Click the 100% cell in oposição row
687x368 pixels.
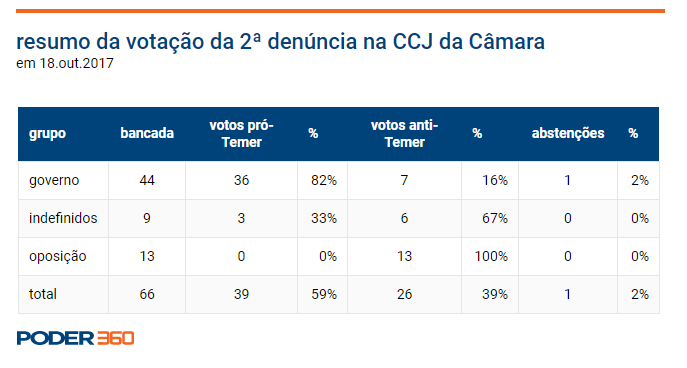(x=491, y=256)
